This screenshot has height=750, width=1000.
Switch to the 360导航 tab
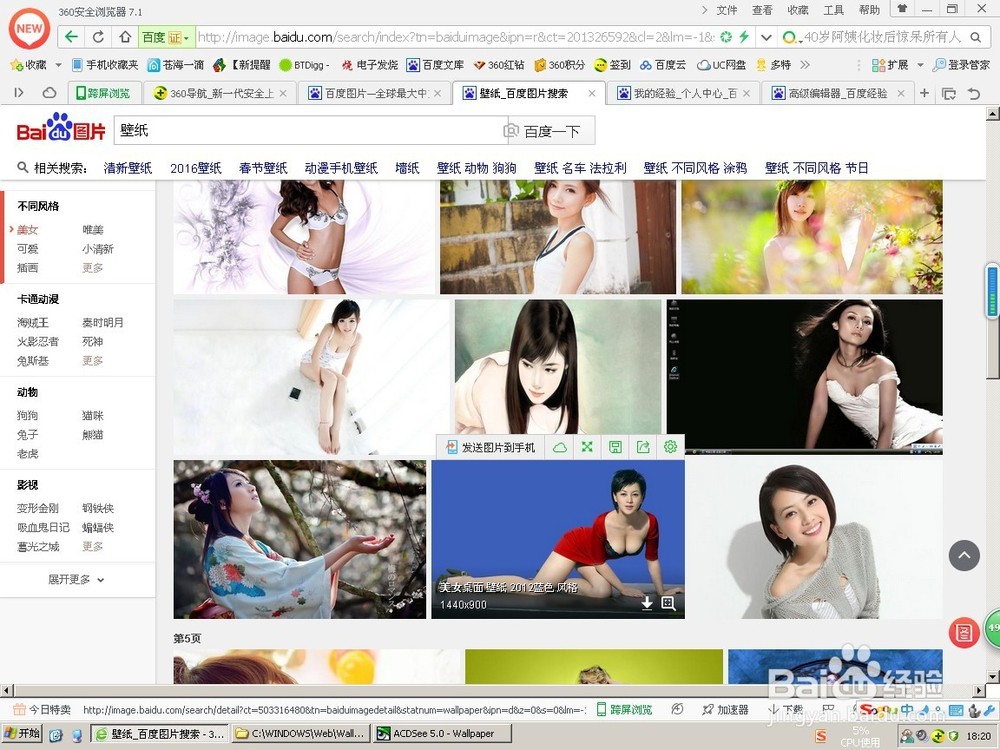click(220, 93)
